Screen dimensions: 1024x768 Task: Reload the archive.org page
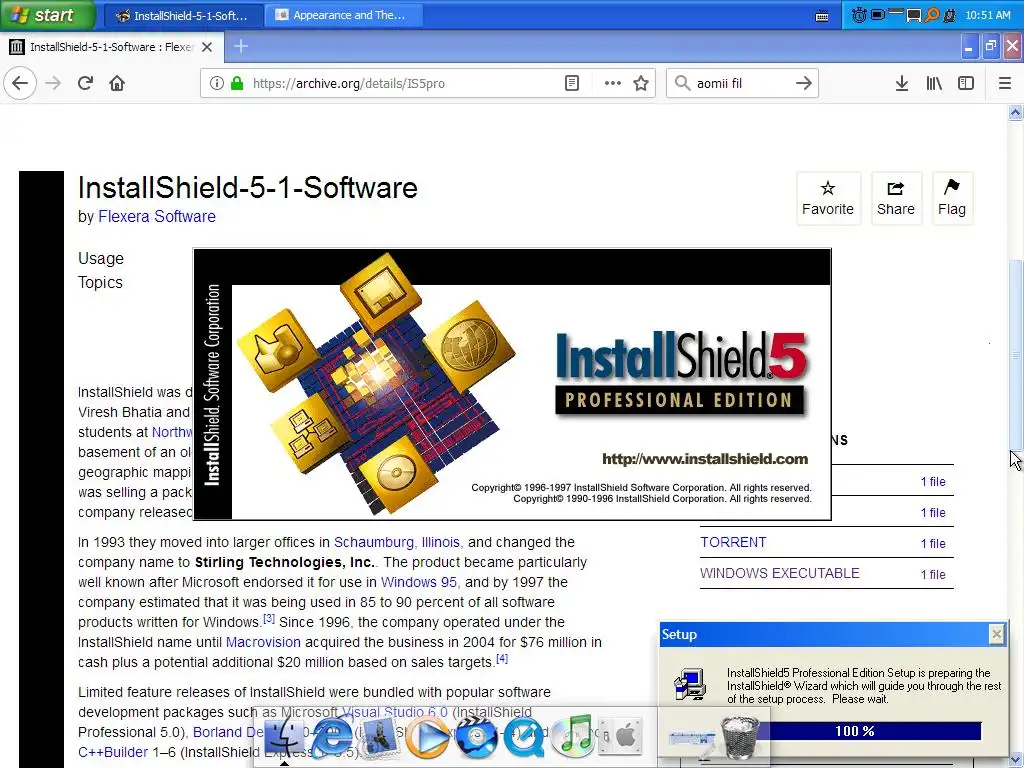(x=85, y=83)
